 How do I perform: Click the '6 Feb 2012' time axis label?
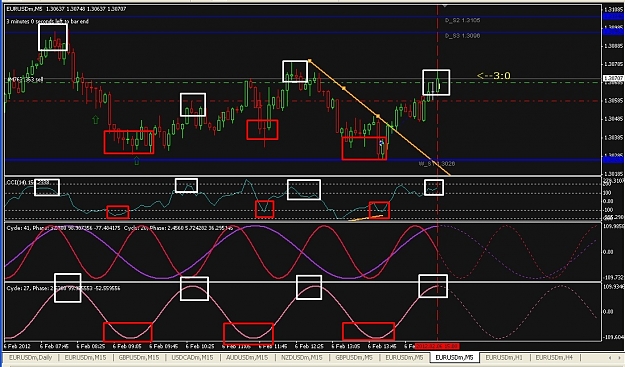click(x=17, y=346)
